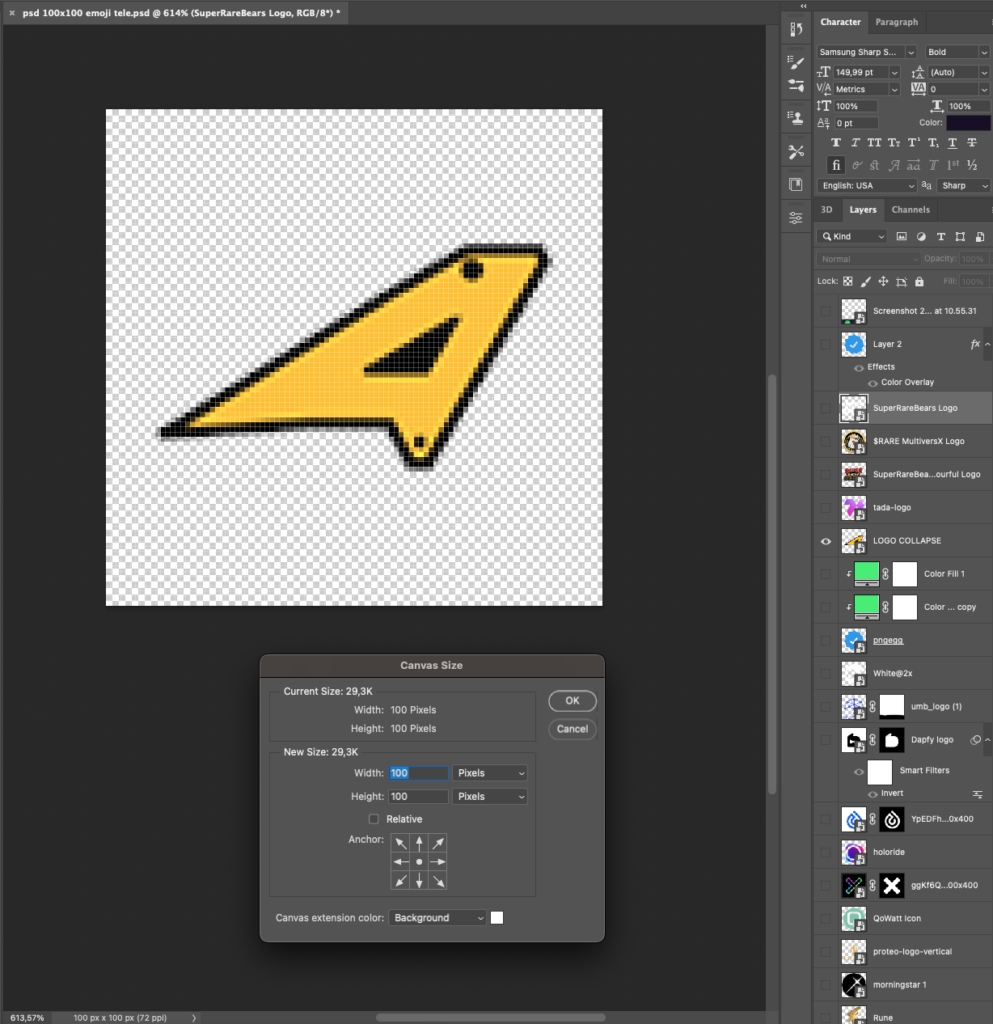Click the Faux Bold style icon
The width and height of the screenshot is (993, 1024).
click(835, 143)
